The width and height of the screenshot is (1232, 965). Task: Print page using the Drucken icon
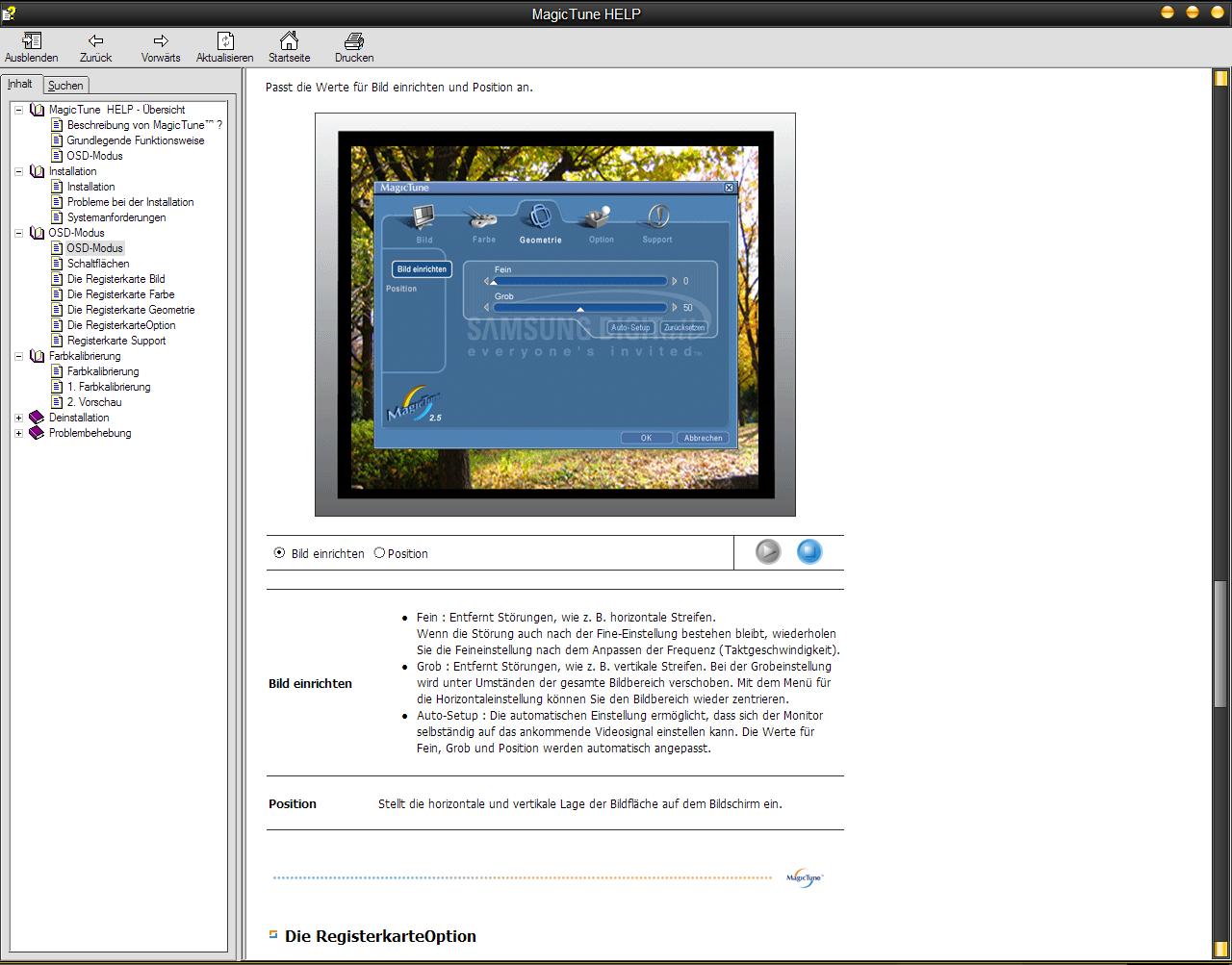point(353,41)
